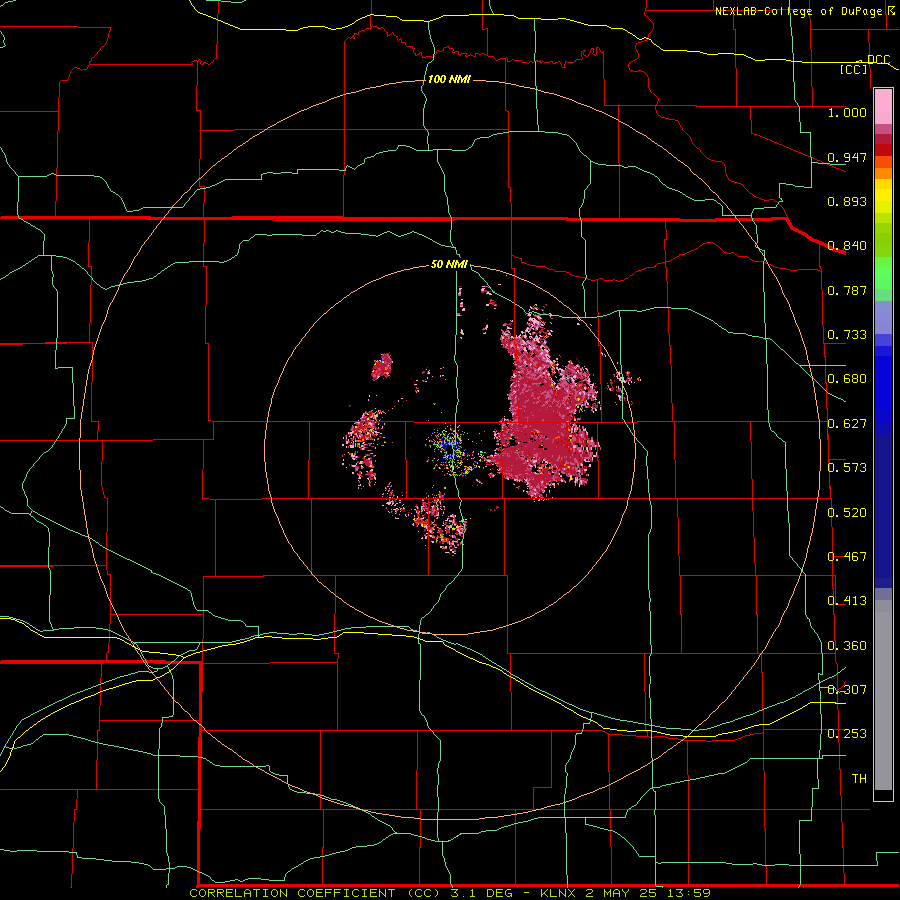Viewport: 900px width, 900px height.
Task: Click the 50 NMI range ring label
Action: click(x=449, y=264)
